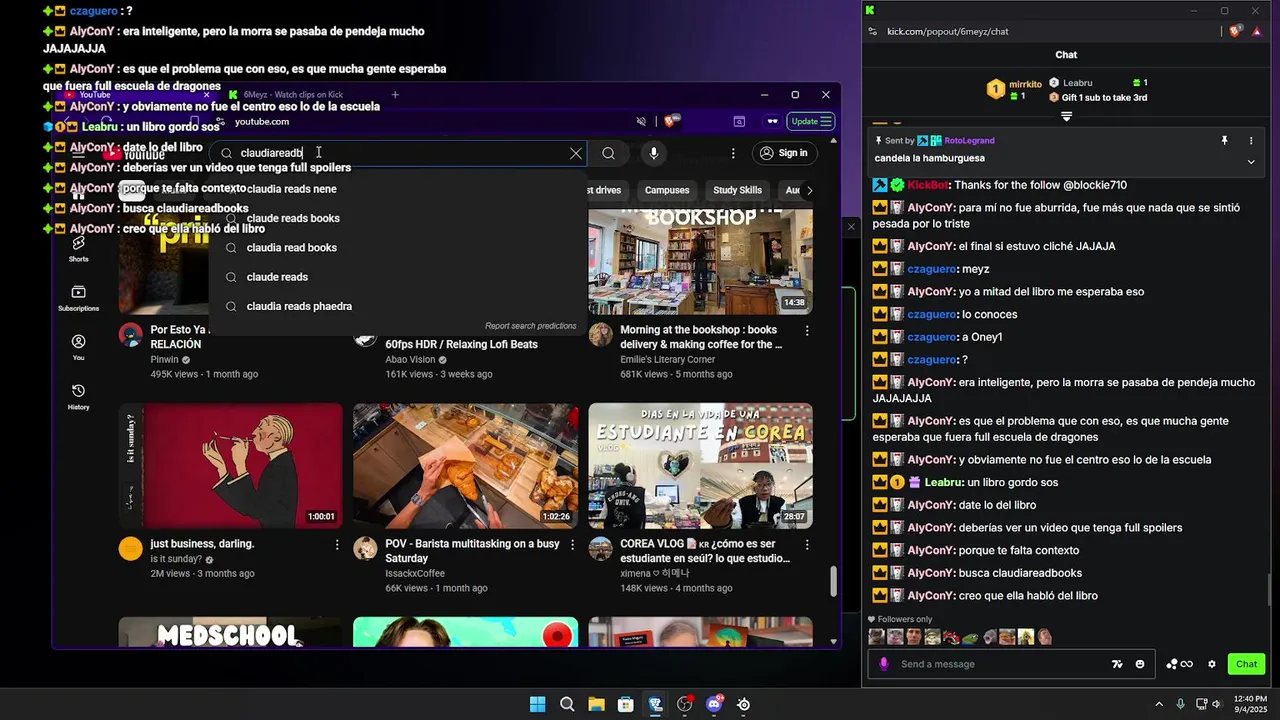
Task: Choose suggestion 'claude reads books'
Action: click(397, 218)
